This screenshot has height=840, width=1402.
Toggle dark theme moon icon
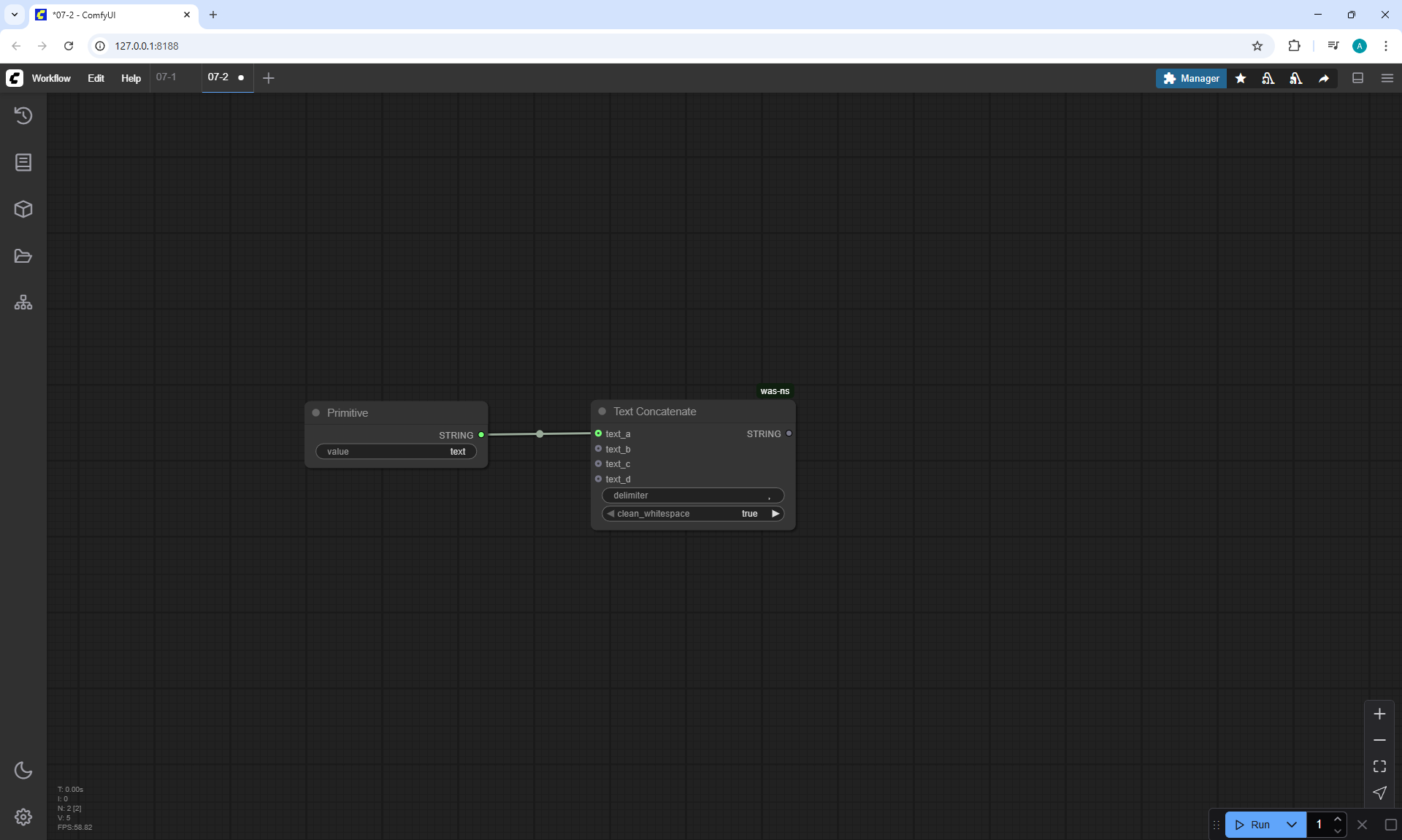23,771
